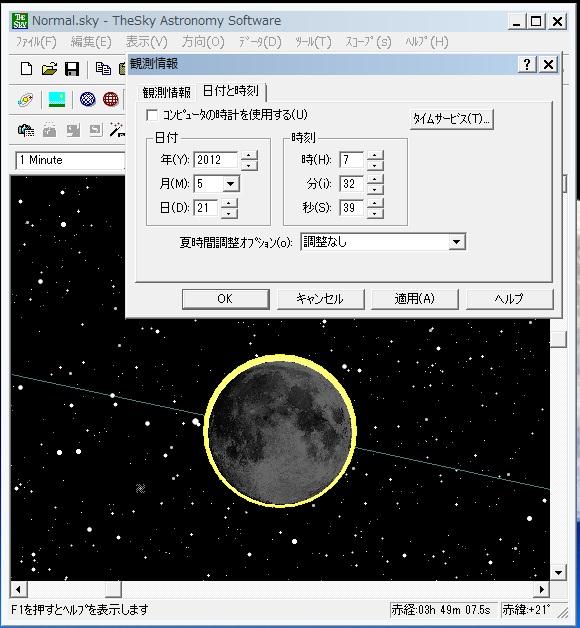This screenshot has height=628, width=580.
Task: Click the magic wand toolbar icon
Action: (117, 131)
